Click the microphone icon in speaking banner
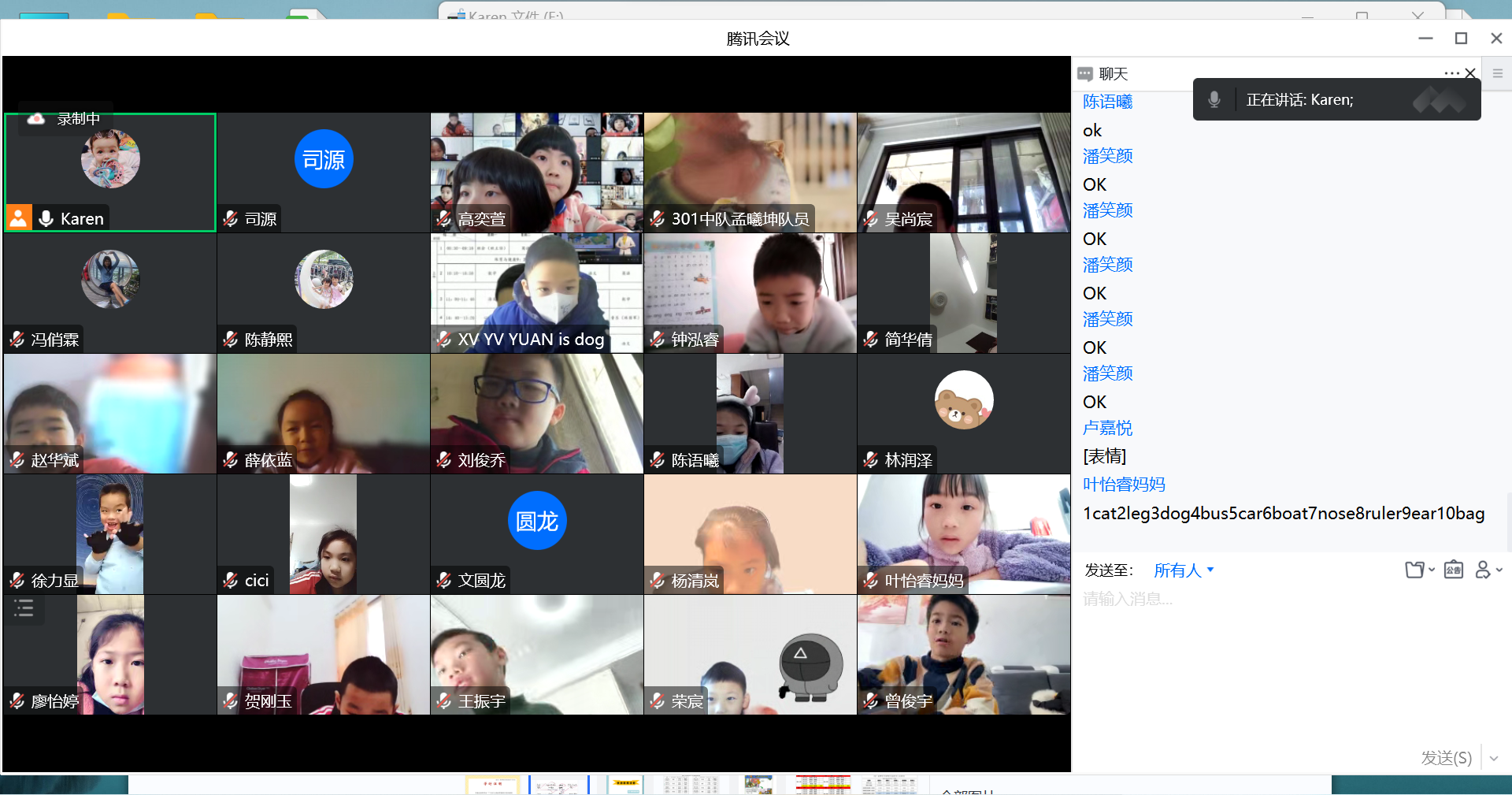The image size is (1512, 795). (1214, 99)
